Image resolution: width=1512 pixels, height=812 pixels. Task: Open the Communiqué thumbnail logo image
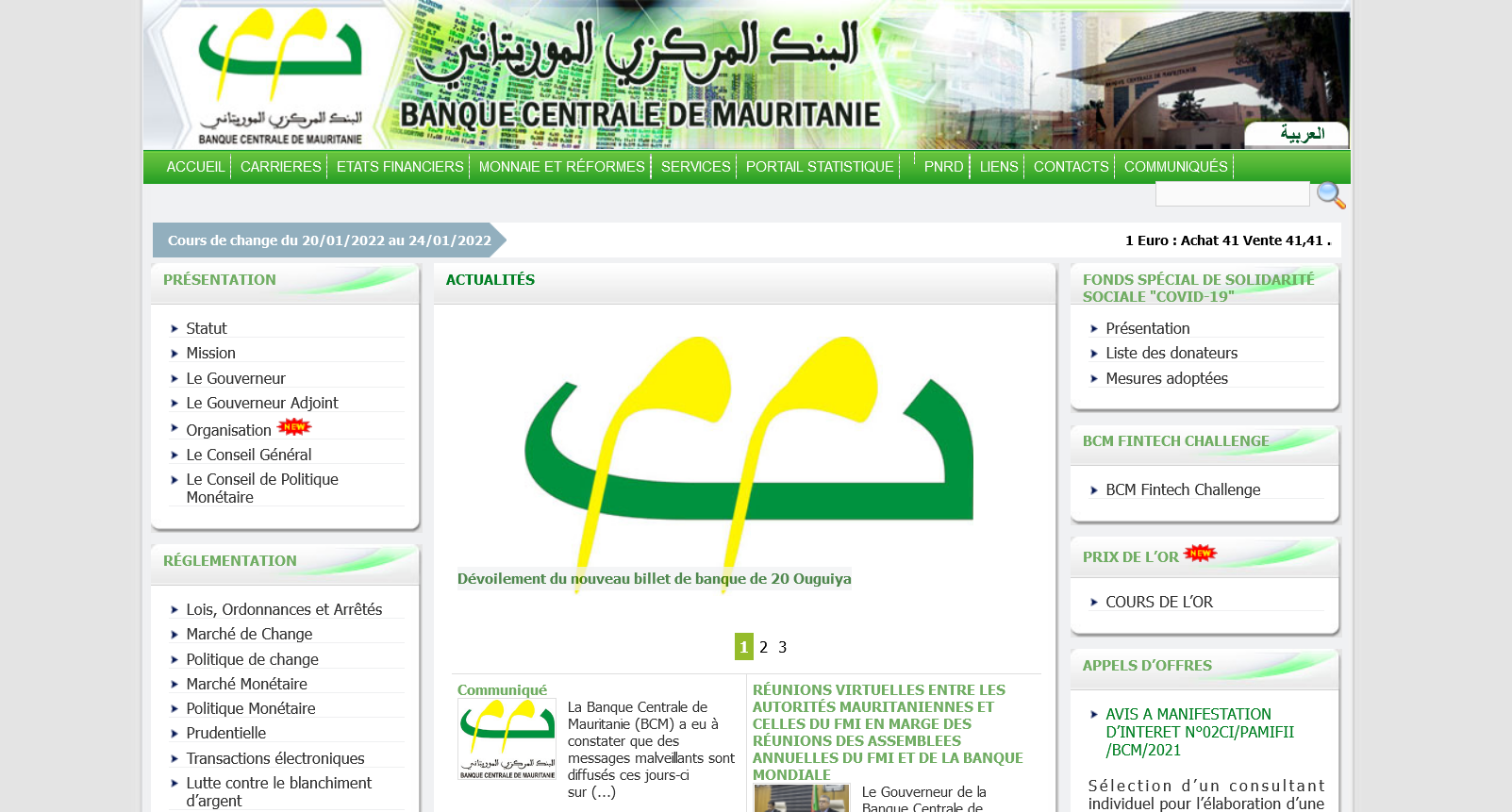coord(507,738)
